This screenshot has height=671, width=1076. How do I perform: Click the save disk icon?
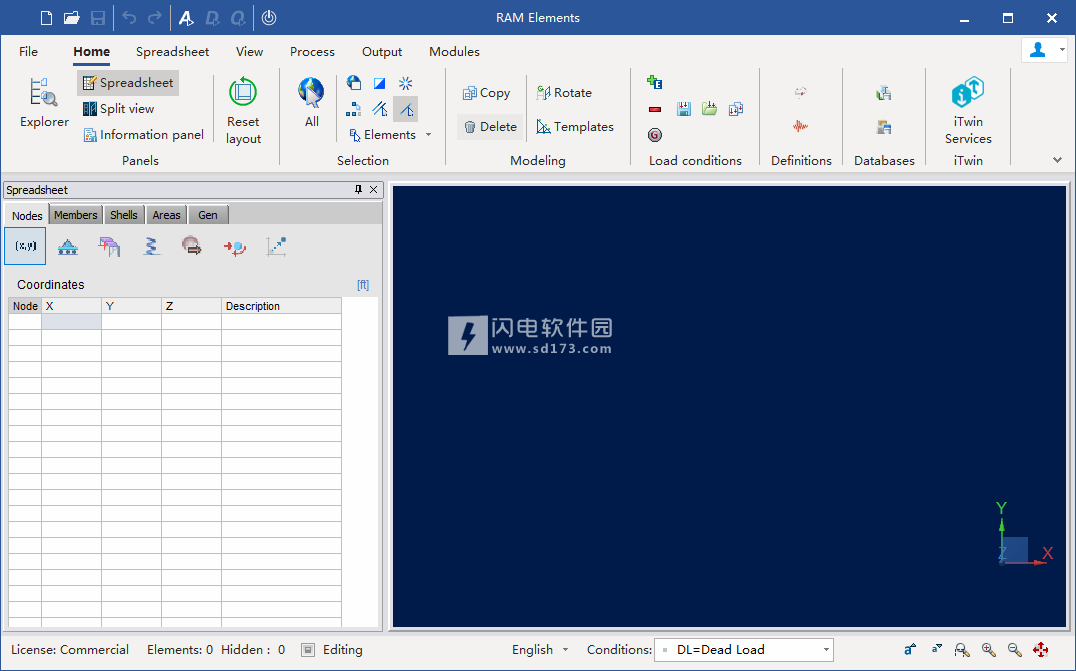tap(98, 18)
